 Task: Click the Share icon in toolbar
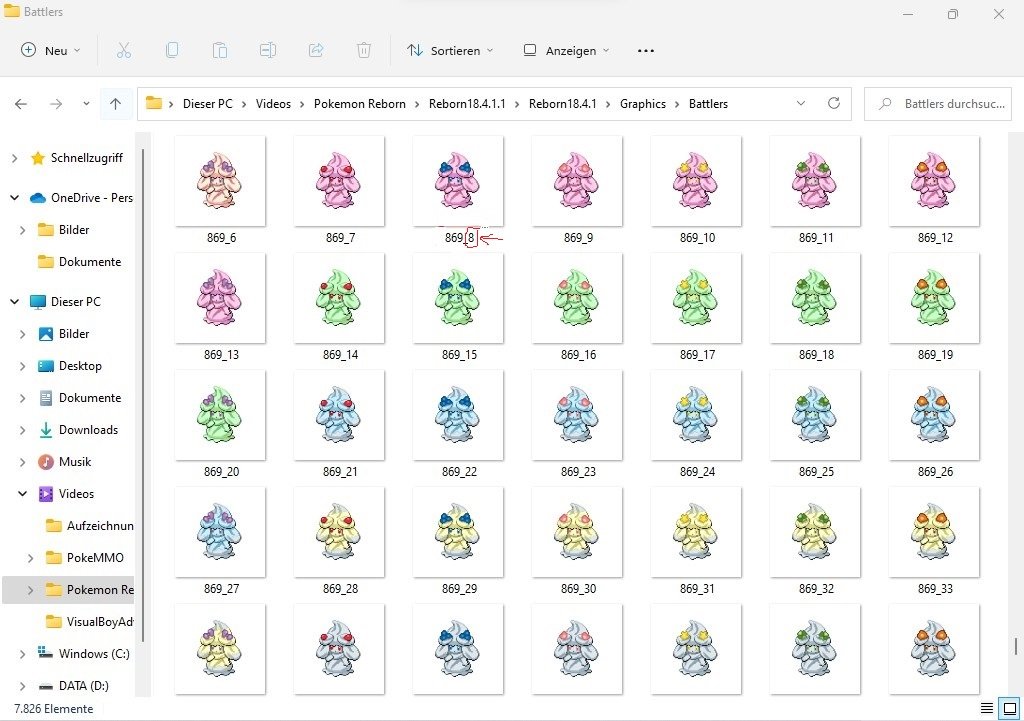[x=316, y=50]
